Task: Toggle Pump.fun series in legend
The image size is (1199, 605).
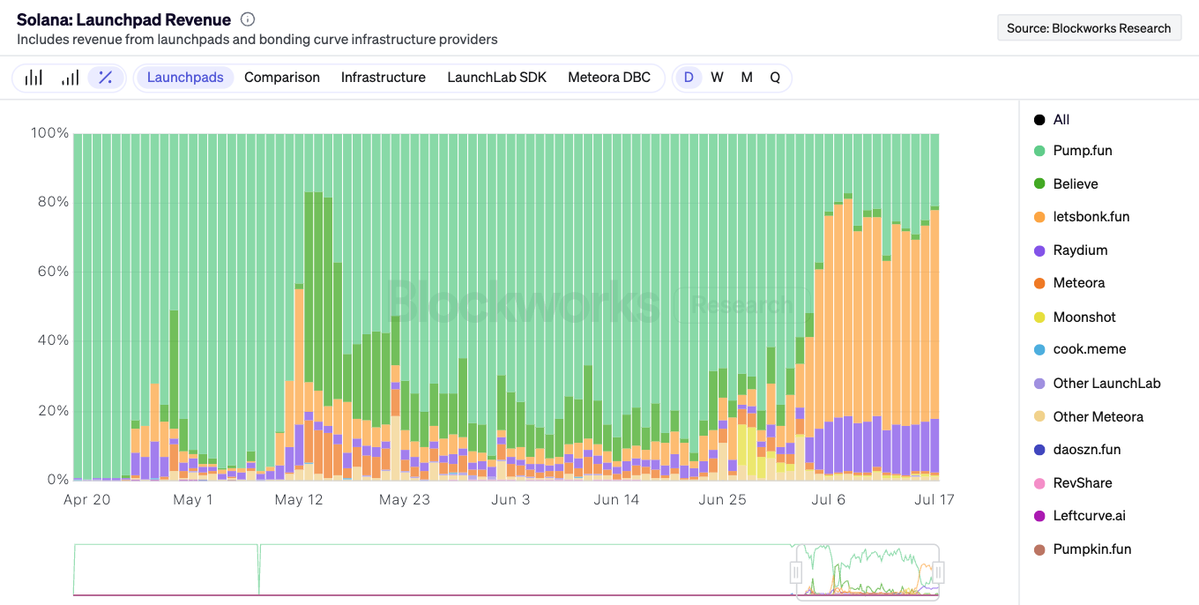Action: click(x=1073, y=151)
